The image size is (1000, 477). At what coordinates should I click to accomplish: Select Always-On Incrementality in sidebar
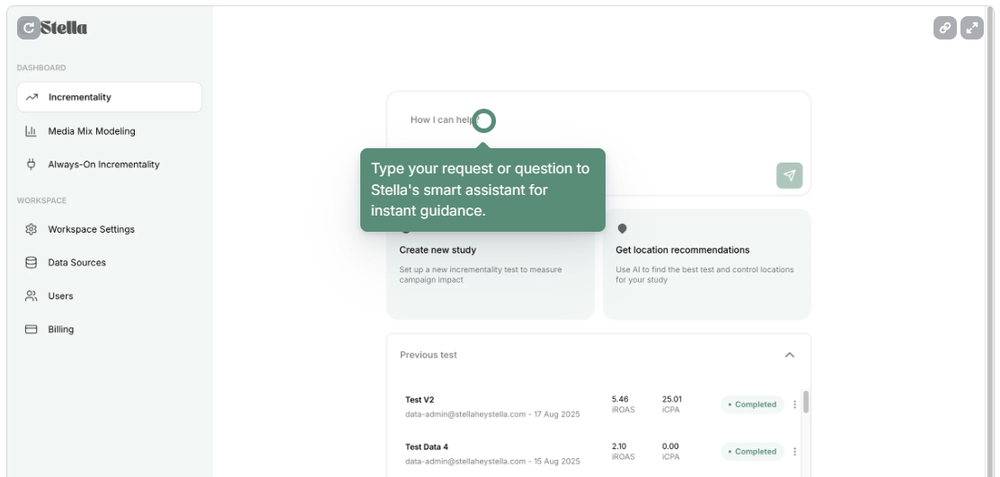tap(104, 164)
